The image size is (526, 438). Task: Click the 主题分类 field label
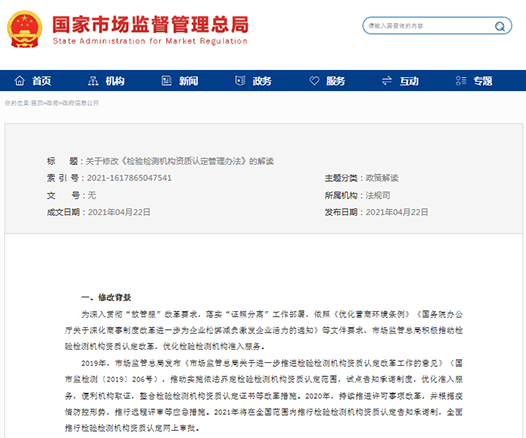point(341,178)
